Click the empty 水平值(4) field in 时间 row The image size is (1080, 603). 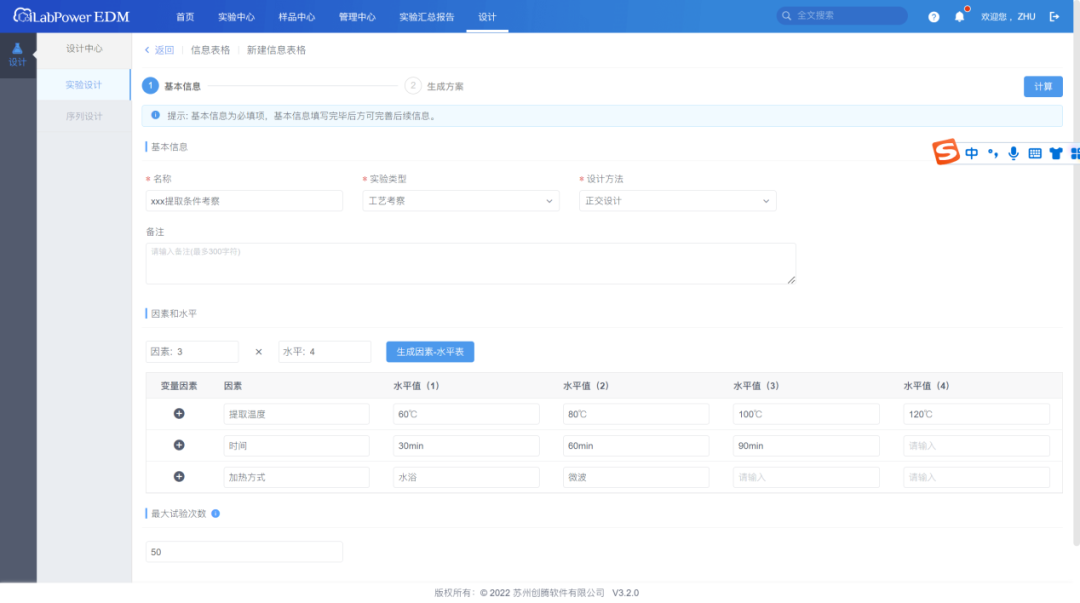tap(977, 446)
